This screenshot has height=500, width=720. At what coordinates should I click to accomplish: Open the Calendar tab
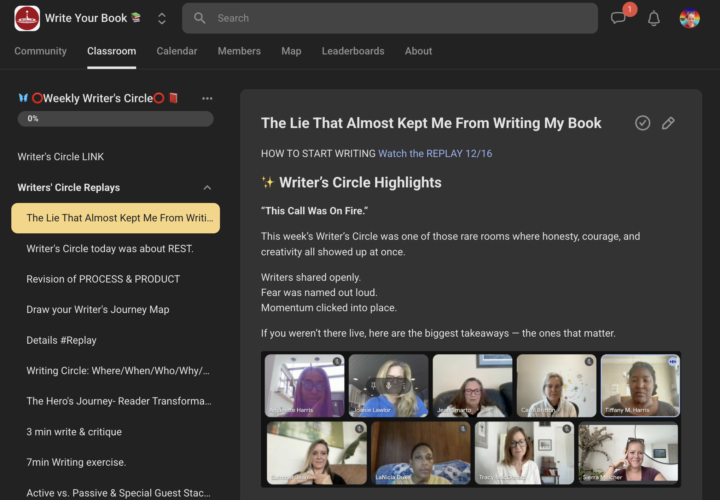point(177,51)
